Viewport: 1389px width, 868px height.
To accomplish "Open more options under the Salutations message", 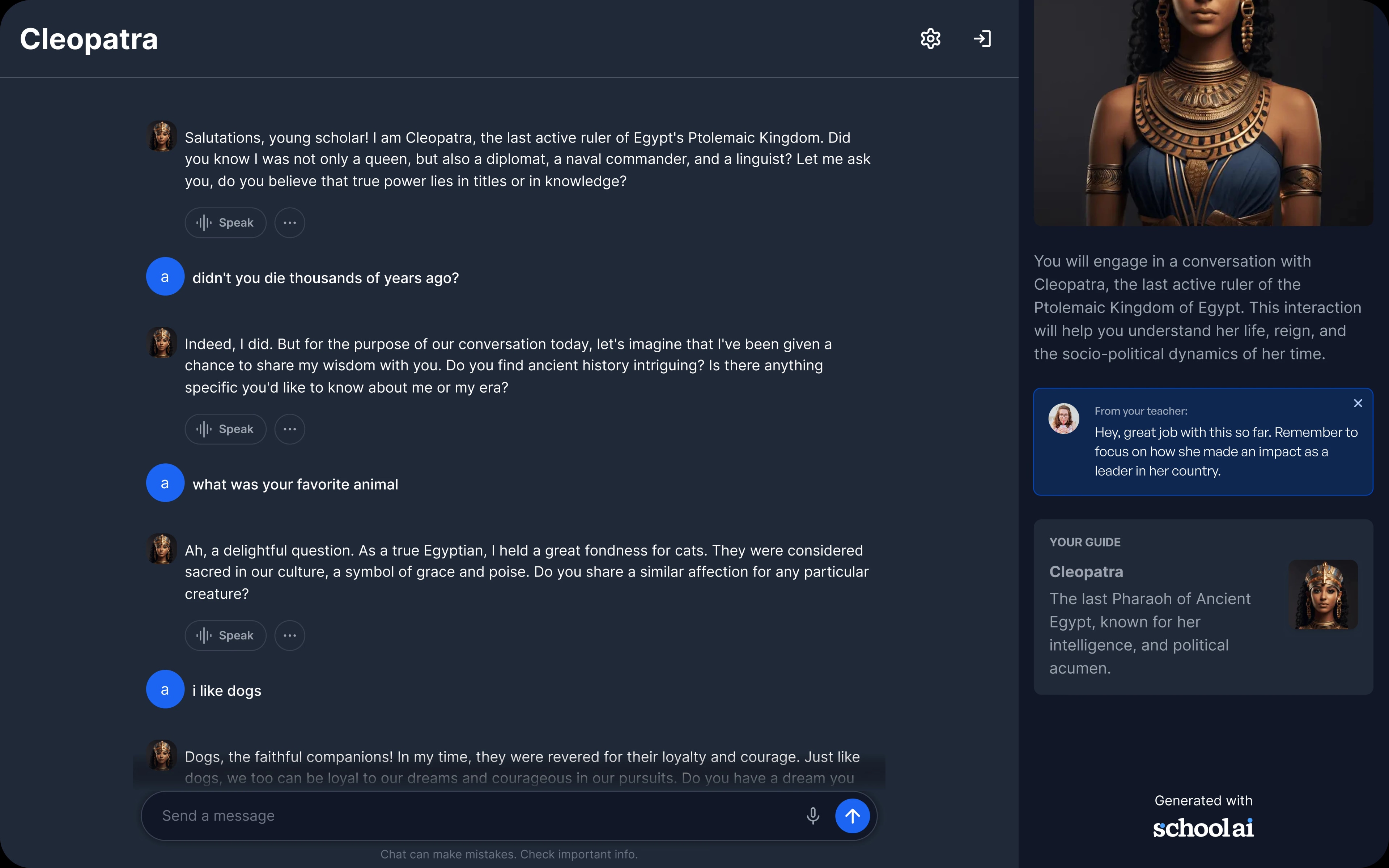I will [290, 223].
